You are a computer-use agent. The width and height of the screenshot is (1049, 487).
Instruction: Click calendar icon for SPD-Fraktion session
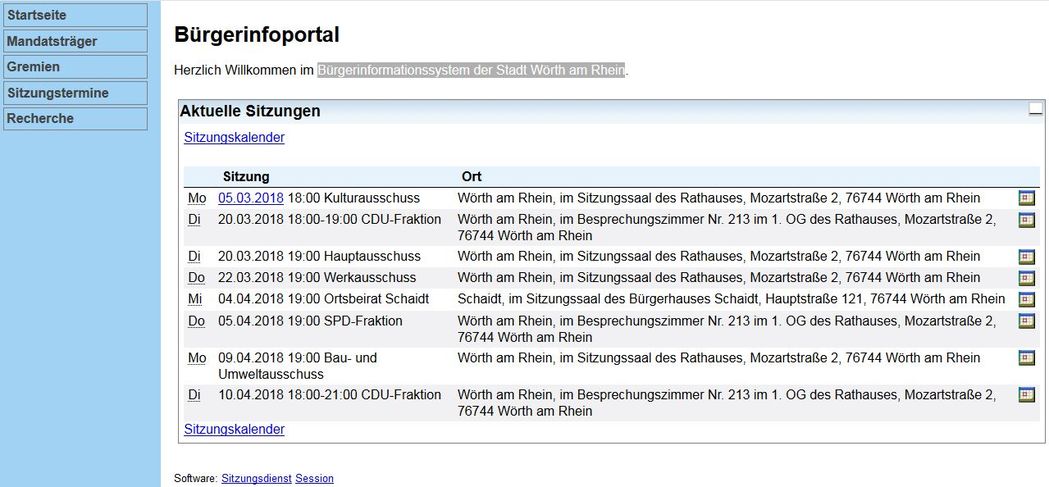point(1026,321)
